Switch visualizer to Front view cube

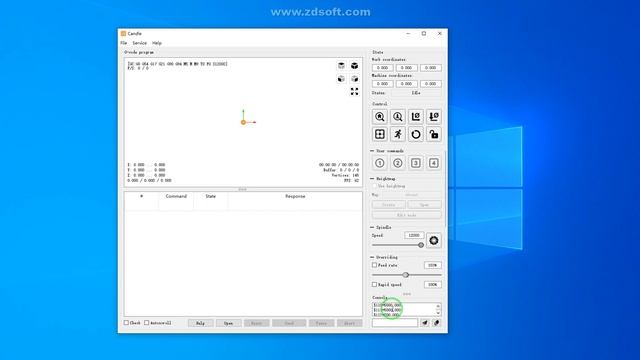click(x=341, y=79)
